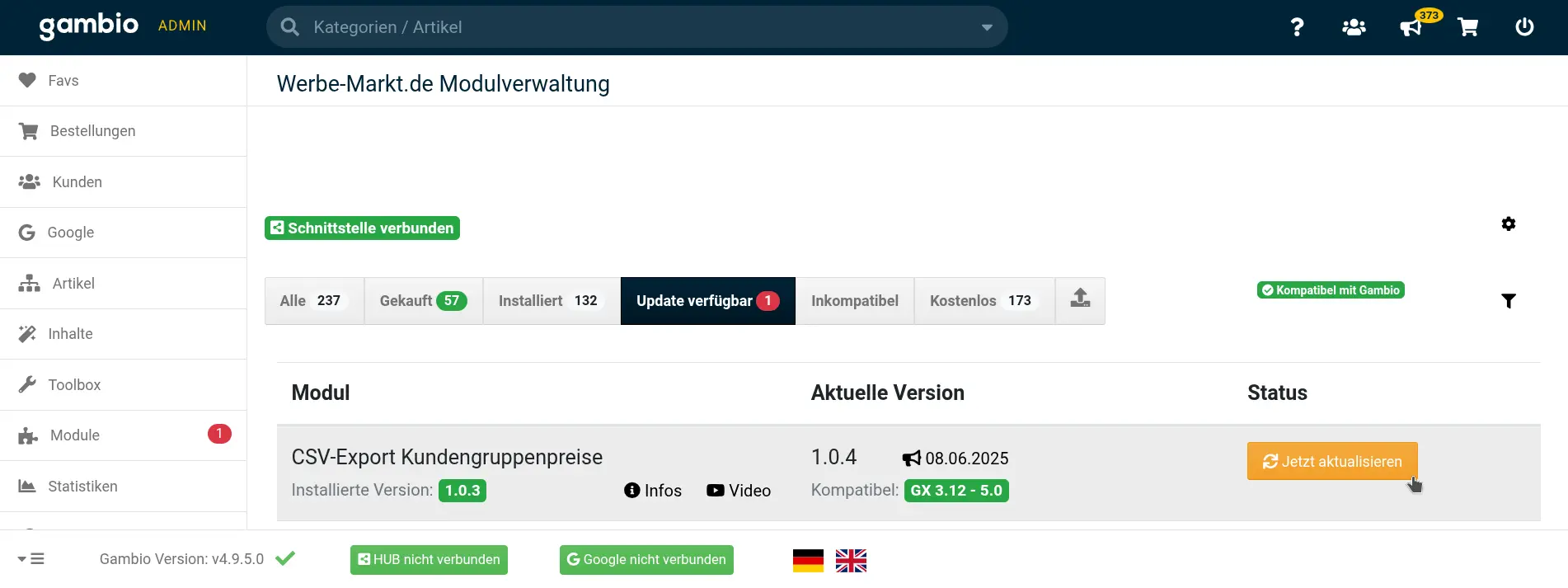Click the users group icon in header

click(1354, 27)
